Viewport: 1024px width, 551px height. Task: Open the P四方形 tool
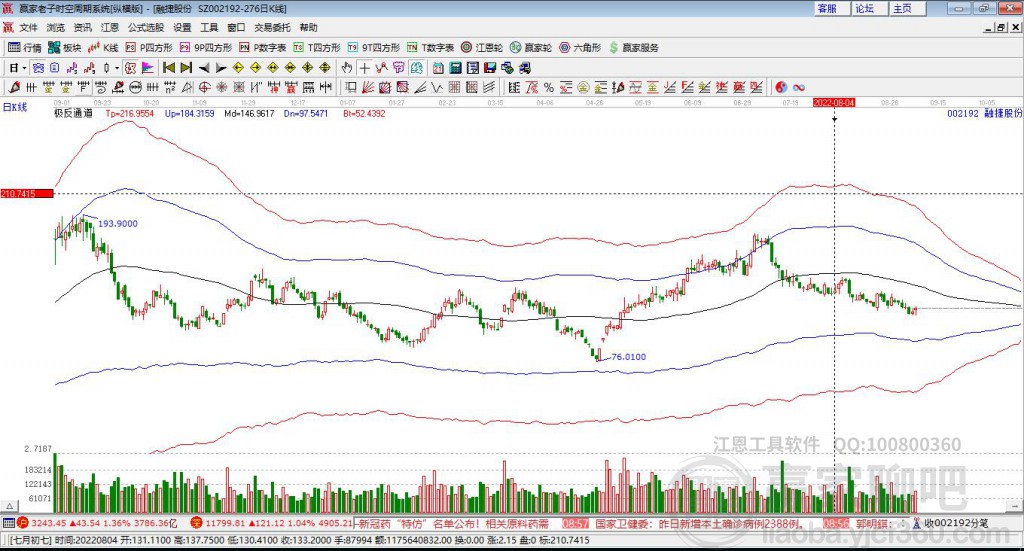coord(149,48)
